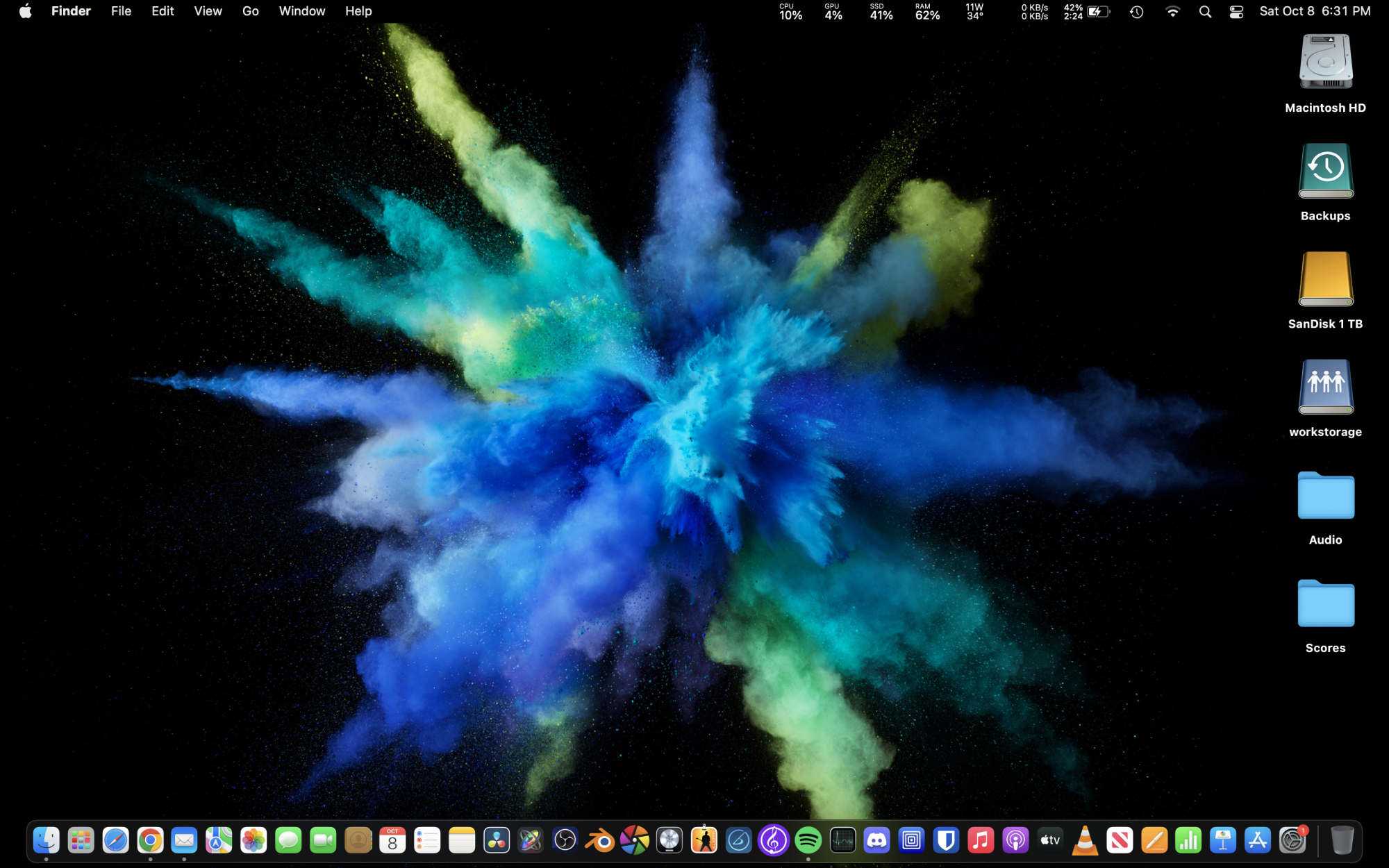Open Spotlight search magnifier icon
Image resolution: width=1389 pixels, height=868 pixels.
(x=1205, y=12)
